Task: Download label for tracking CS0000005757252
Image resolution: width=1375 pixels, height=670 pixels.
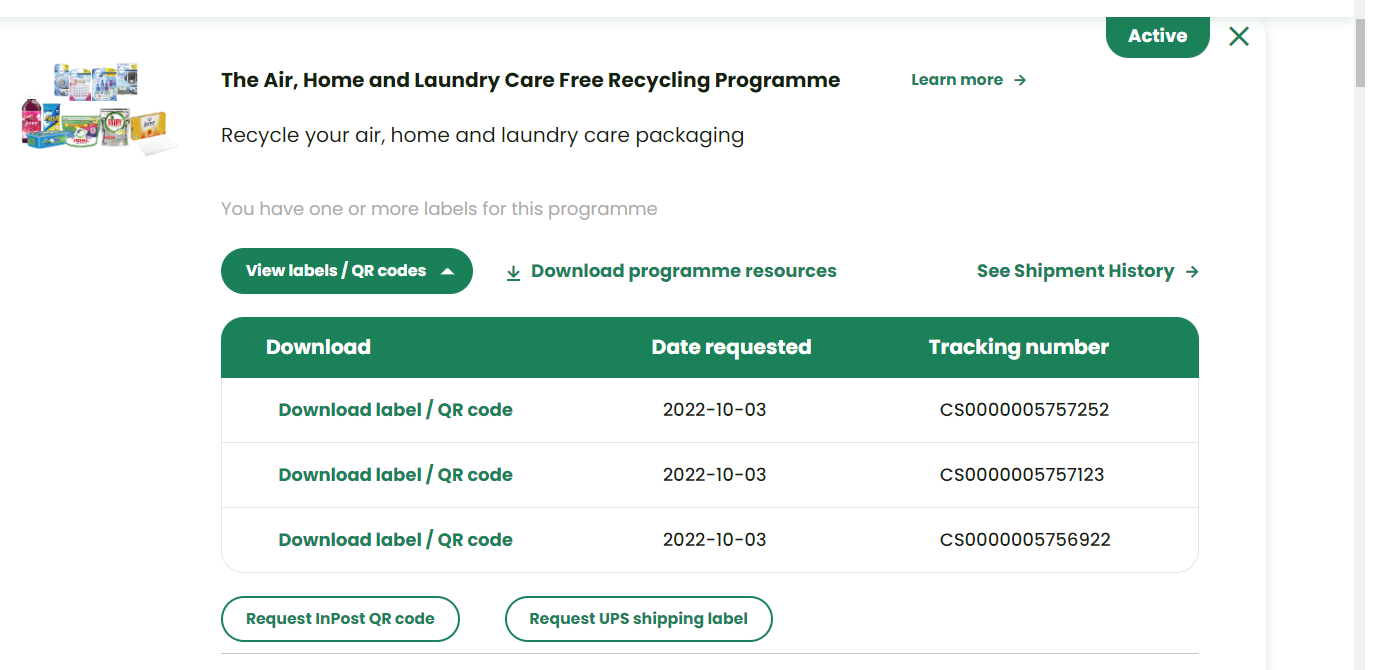Action: coord(395,410)
